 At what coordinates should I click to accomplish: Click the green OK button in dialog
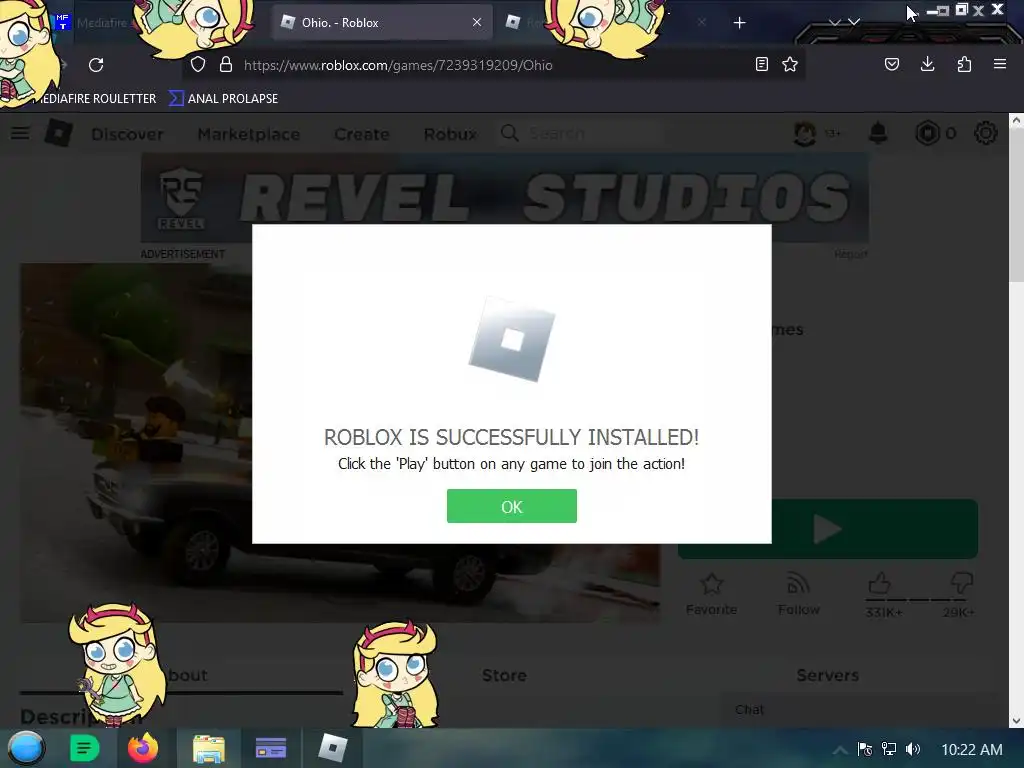pos(511,506)
